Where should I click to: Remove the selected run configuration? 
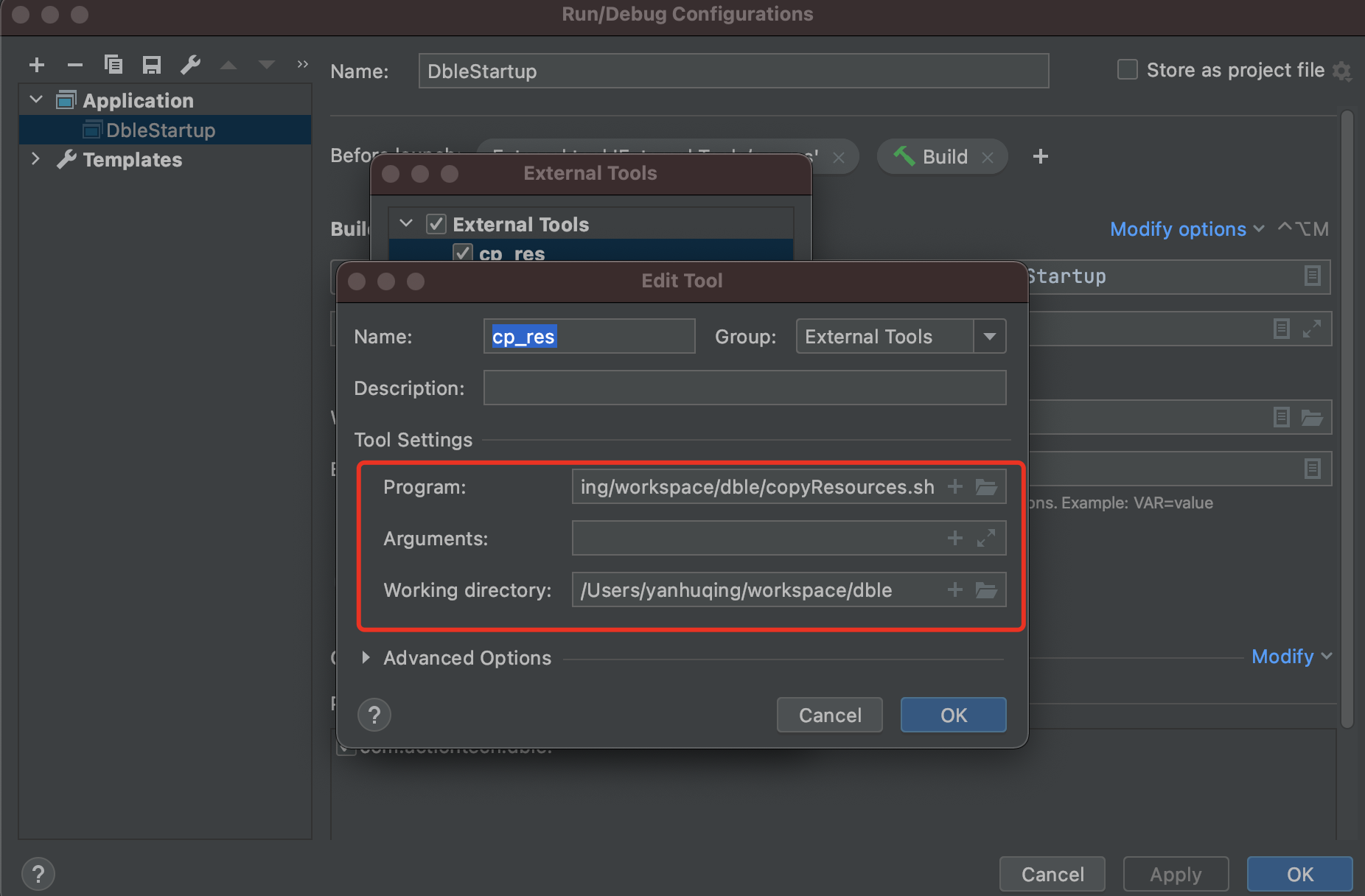click(75, 65)
